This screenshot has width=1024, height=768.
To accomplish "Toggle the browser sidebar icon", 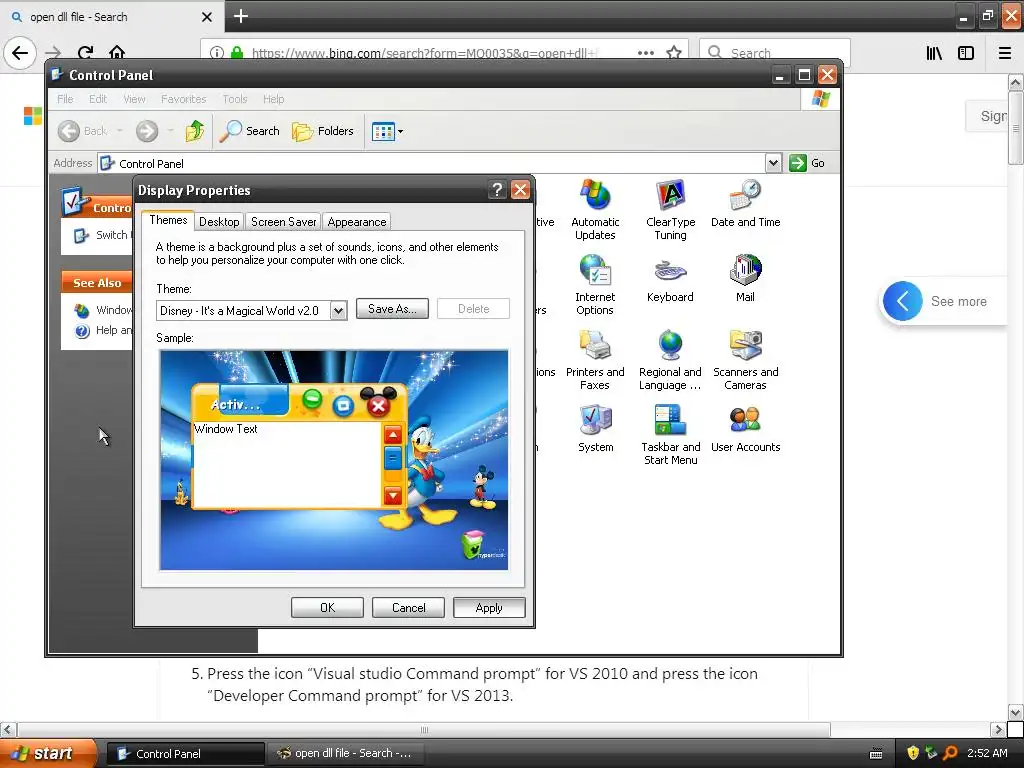I will tap(966, 53).
